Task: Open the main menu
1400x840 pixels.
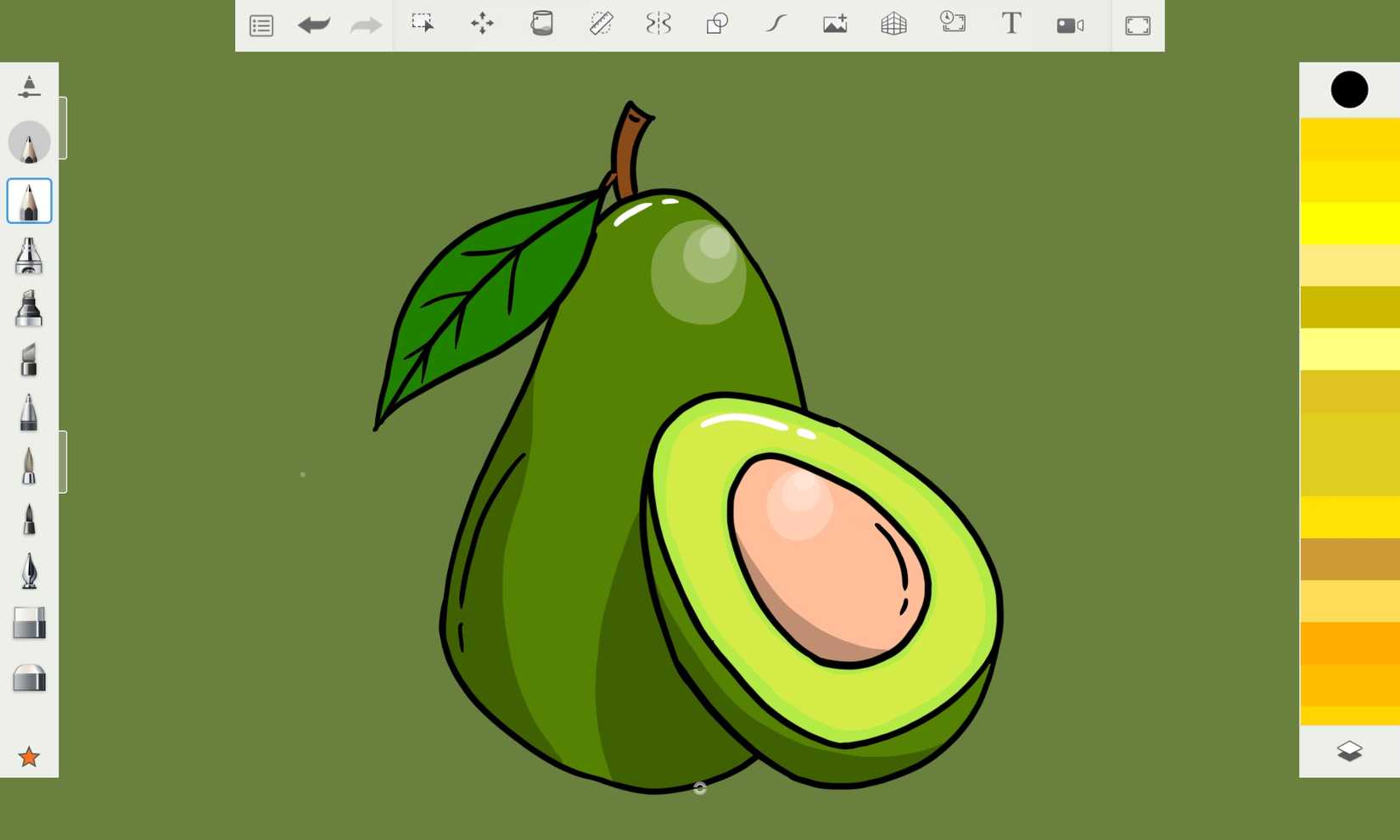Action: click(x=260, y=25)
